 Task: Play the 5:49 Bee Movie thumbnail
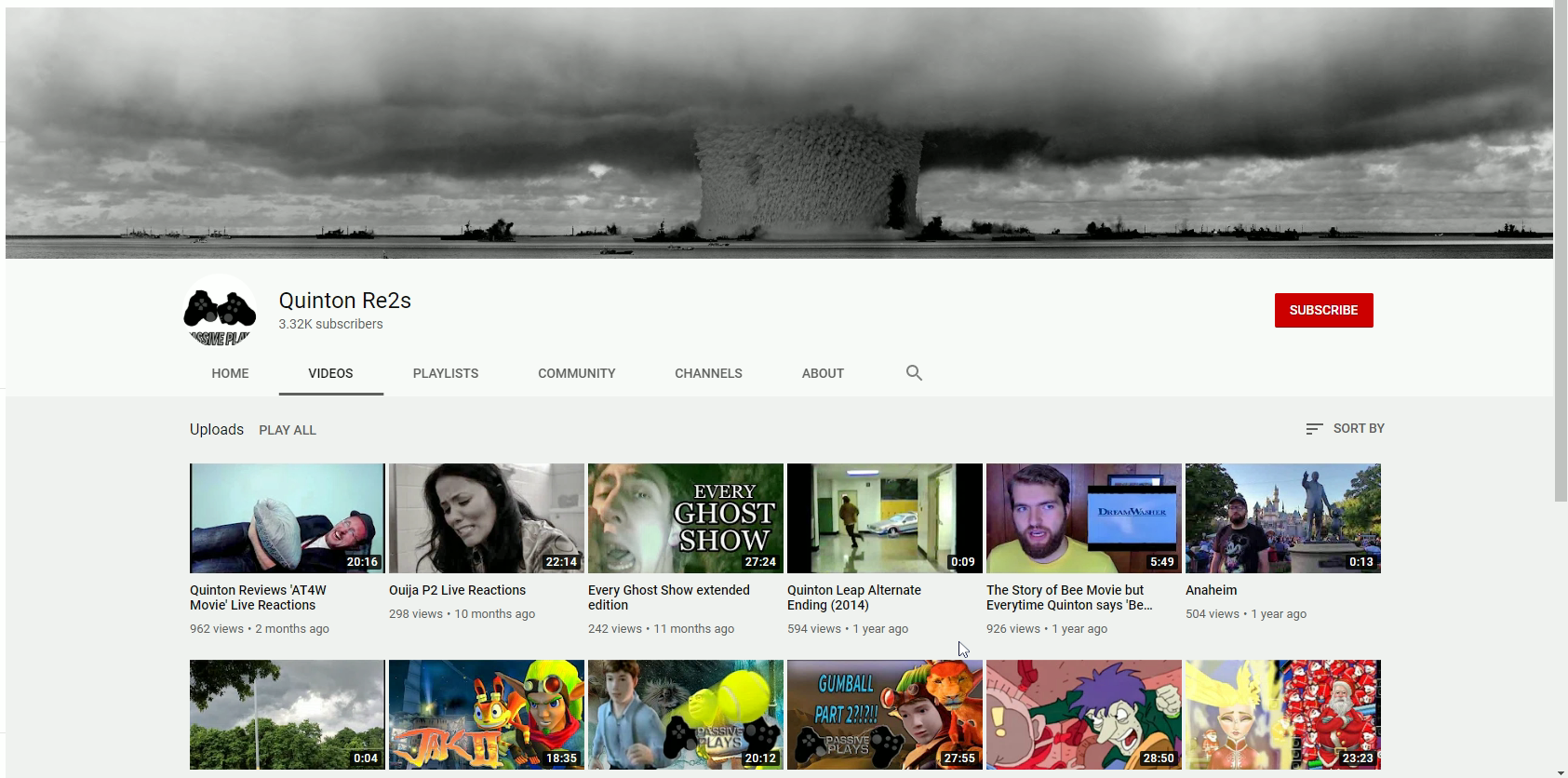coord(1084,518)
